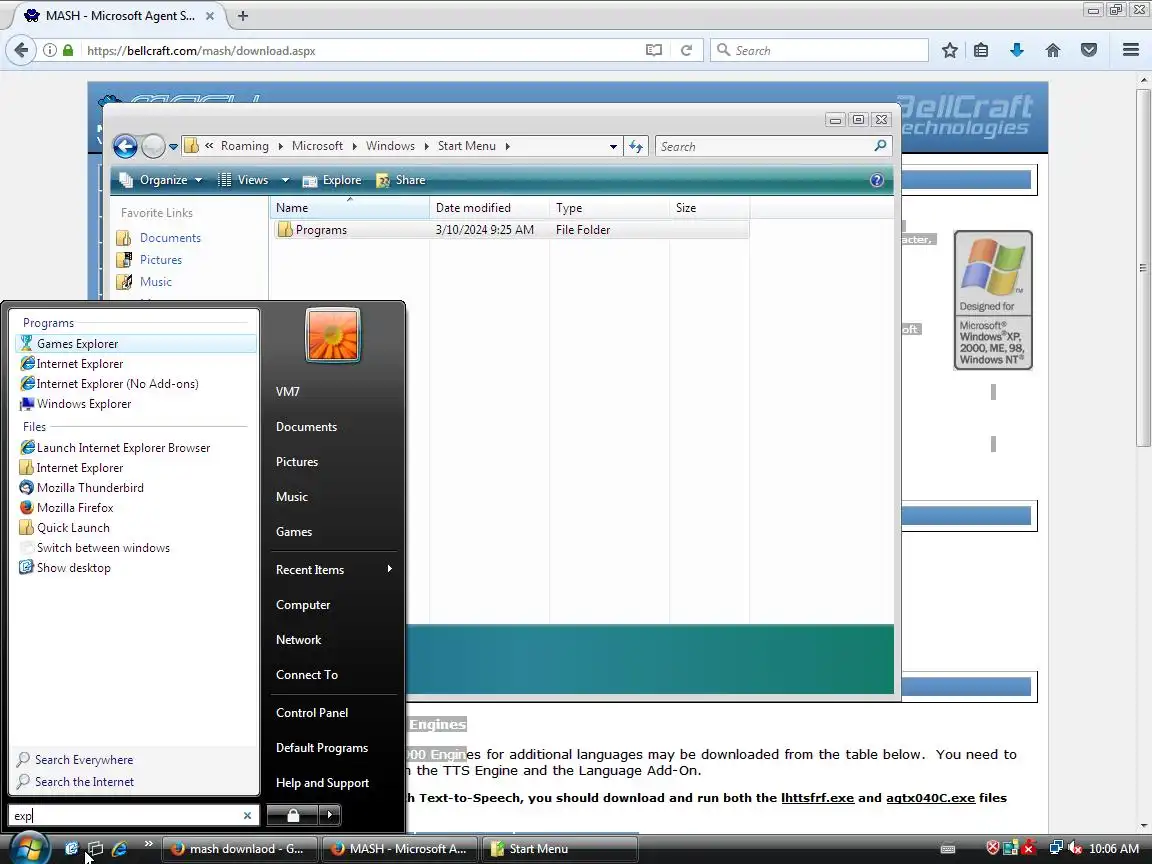Bookmark this page with the star icon
Viewport: 1152px width, 864px height.
click(x=949, y=50)
